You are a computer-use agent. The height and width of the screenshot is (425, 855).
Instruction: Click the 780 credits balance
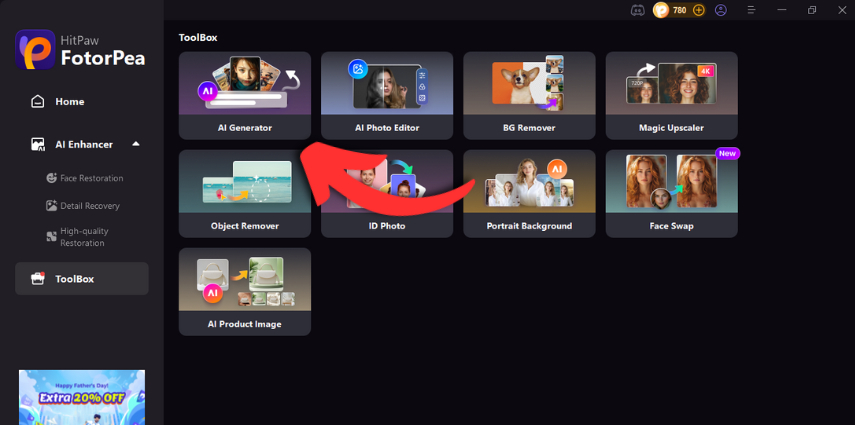(x=679, y=10)
